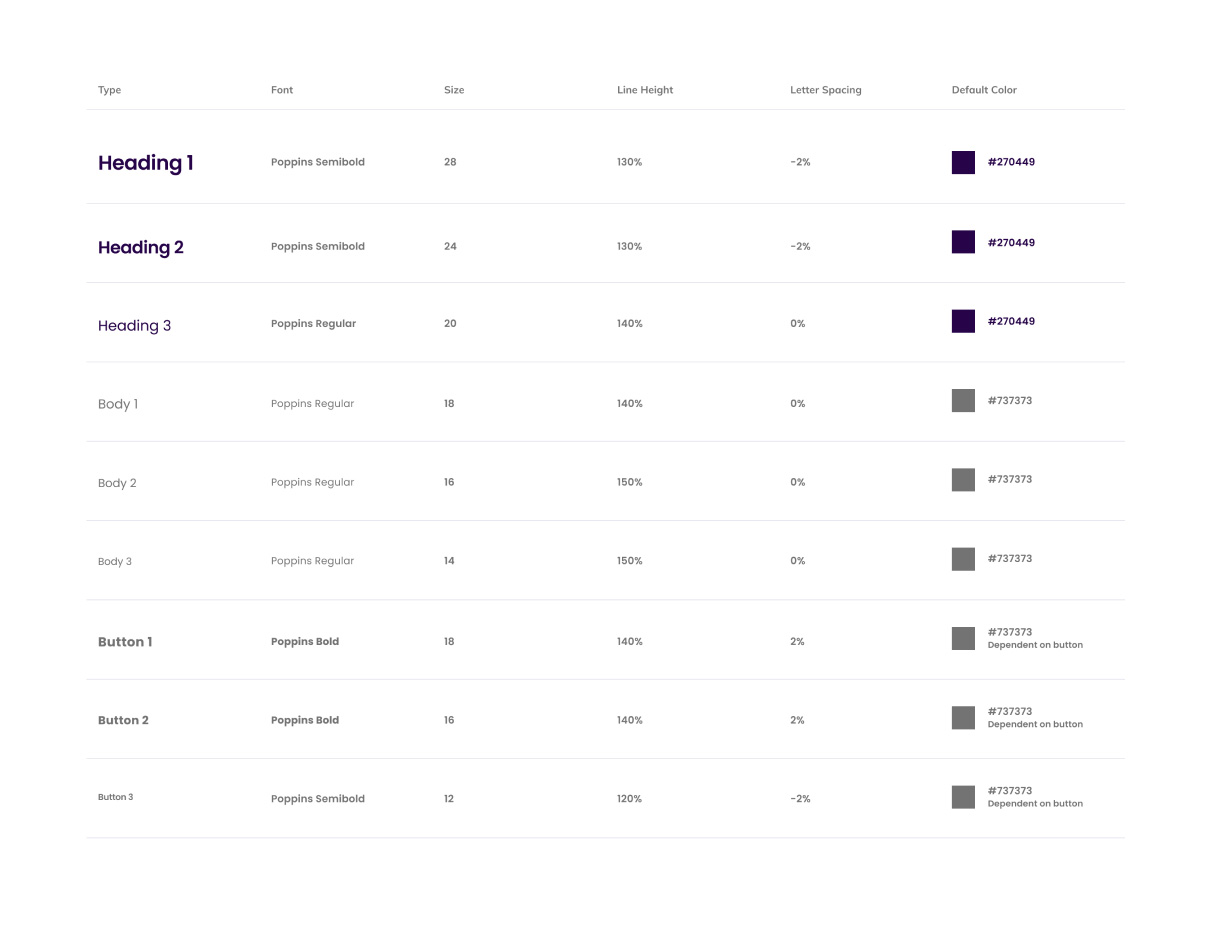Select "Poppins Regular" in the Body 1 row
This screenshot has width=1205, height=946.
click(x=313, y=404)
